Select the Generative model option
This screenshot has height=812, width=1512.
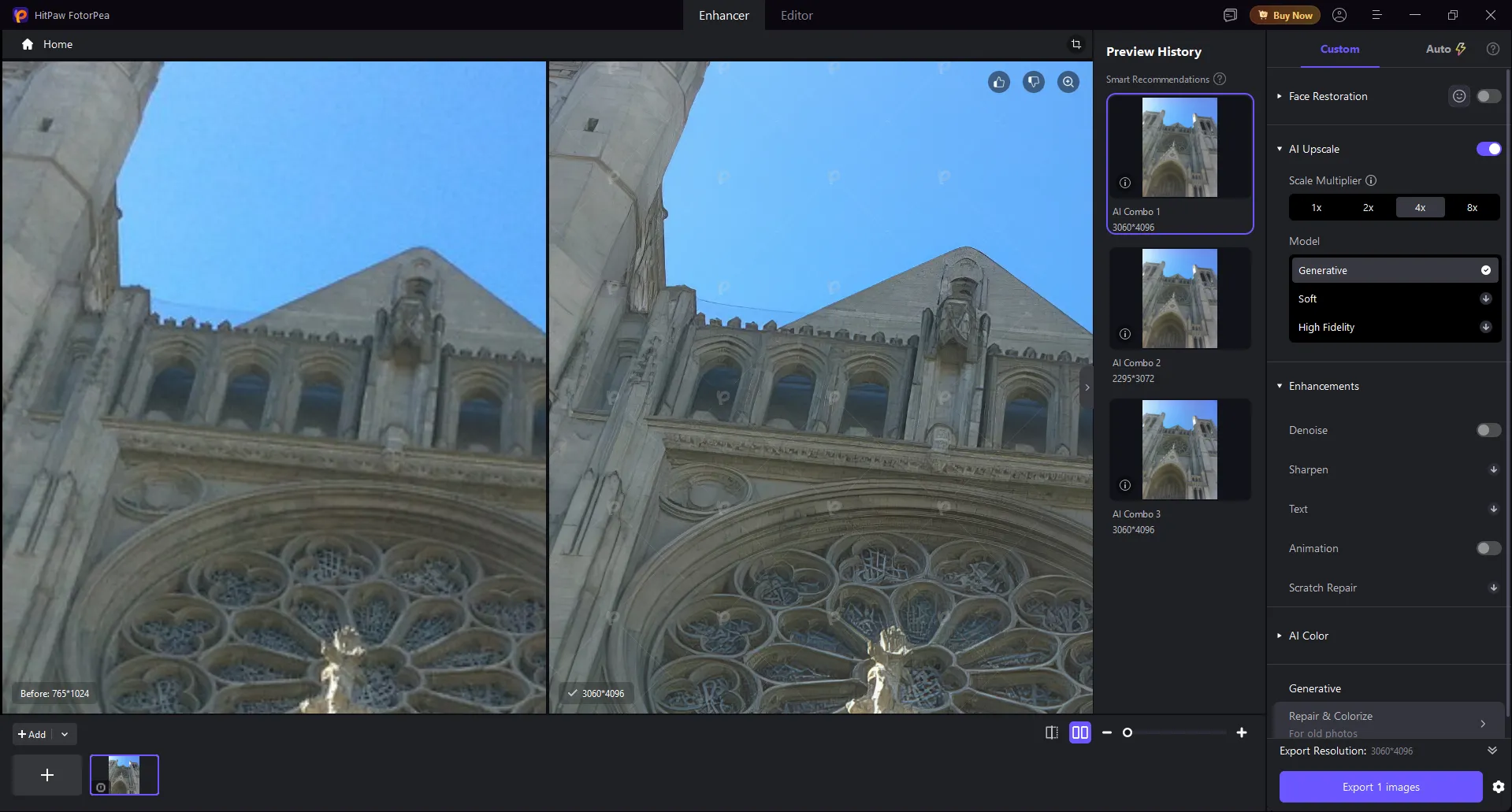(1394, 270)
